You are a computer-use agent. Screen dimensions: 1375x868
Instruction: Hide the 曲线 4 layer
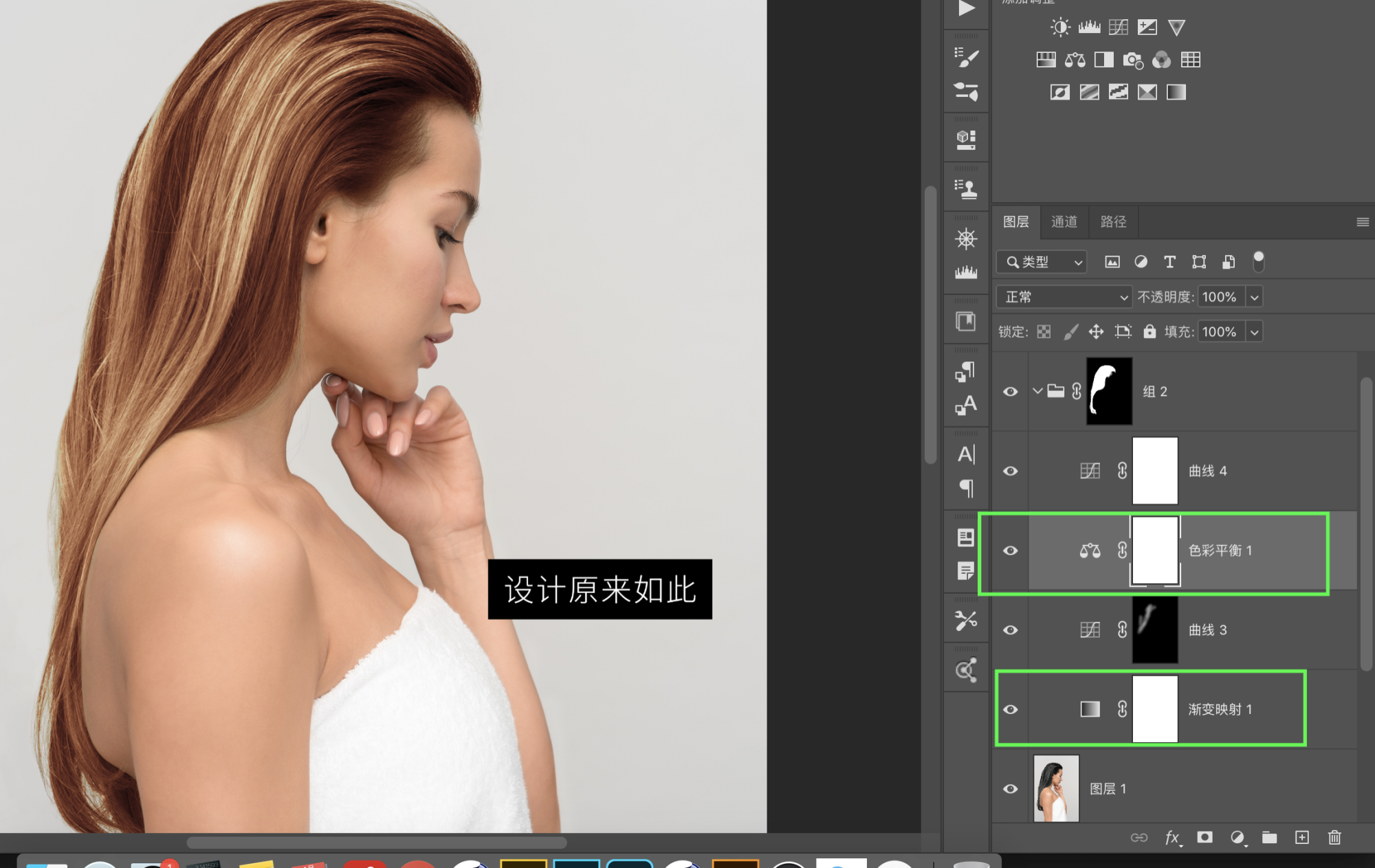(1010, 471)
